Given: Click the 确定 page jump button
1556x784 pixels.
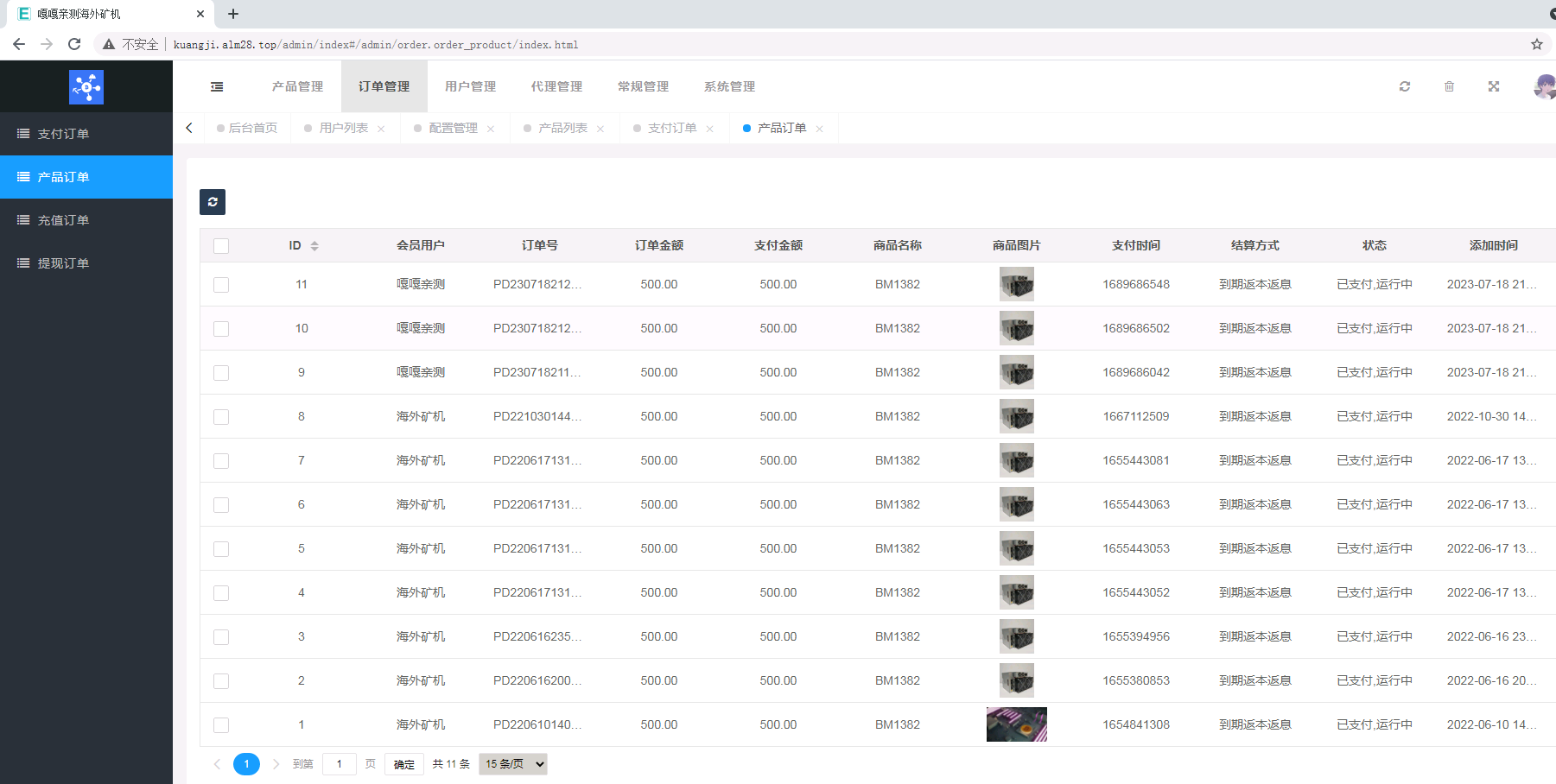Looking at the screenshot, I should pyautogui.click(x=404, y=764).
